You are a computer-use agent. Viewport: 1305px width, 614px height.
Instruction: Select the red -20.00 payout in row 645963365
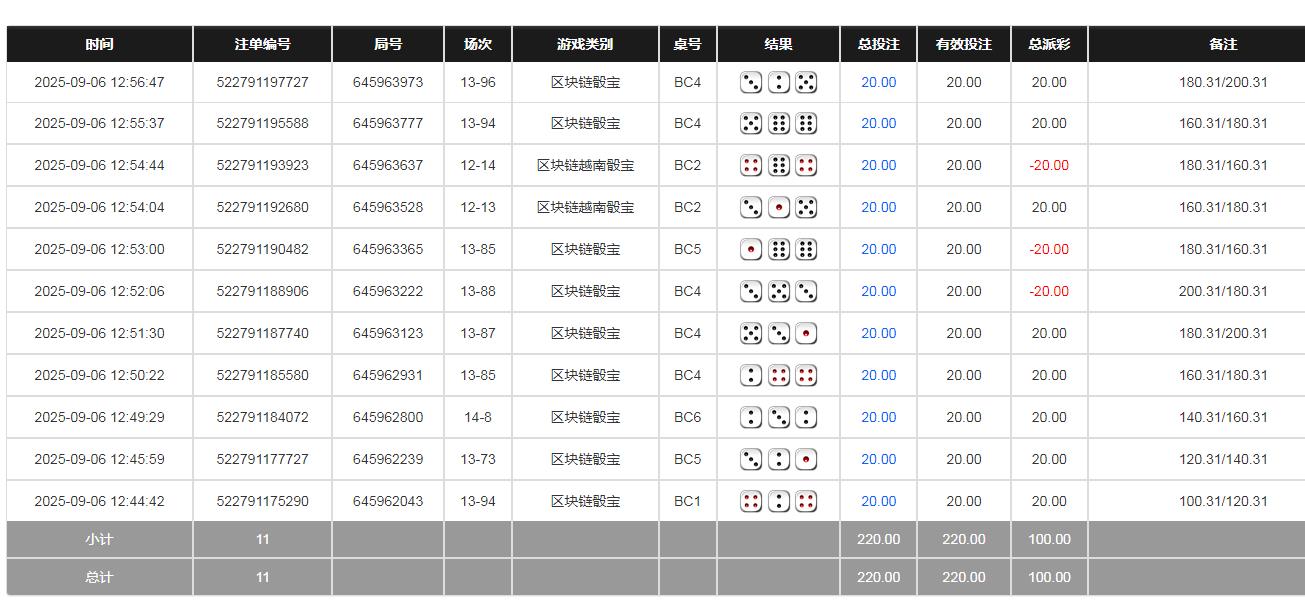(x=1048, y=249)
